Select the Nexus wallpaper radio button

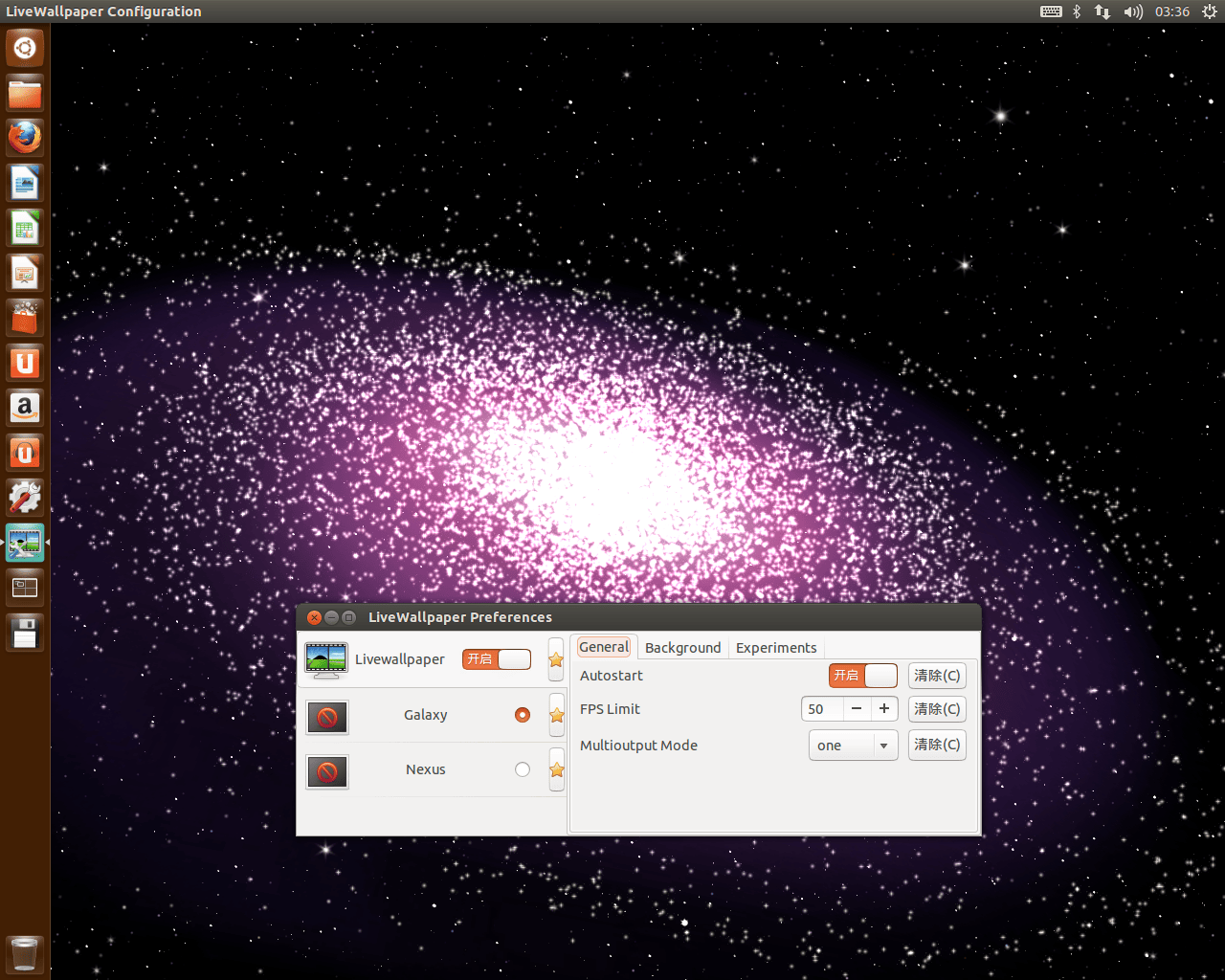522,768
